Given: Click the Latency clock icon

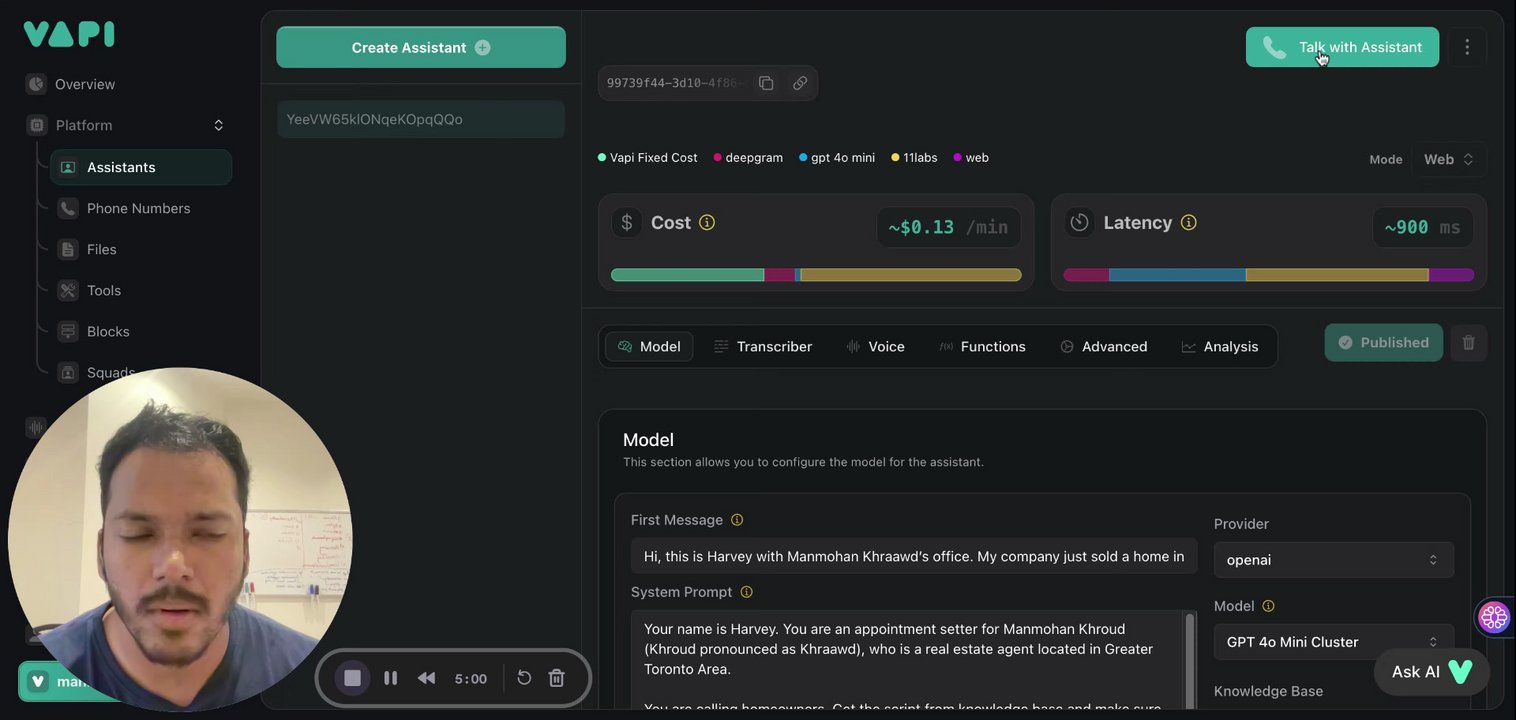Looking at the screenshot, I should tap(1079, 222).
